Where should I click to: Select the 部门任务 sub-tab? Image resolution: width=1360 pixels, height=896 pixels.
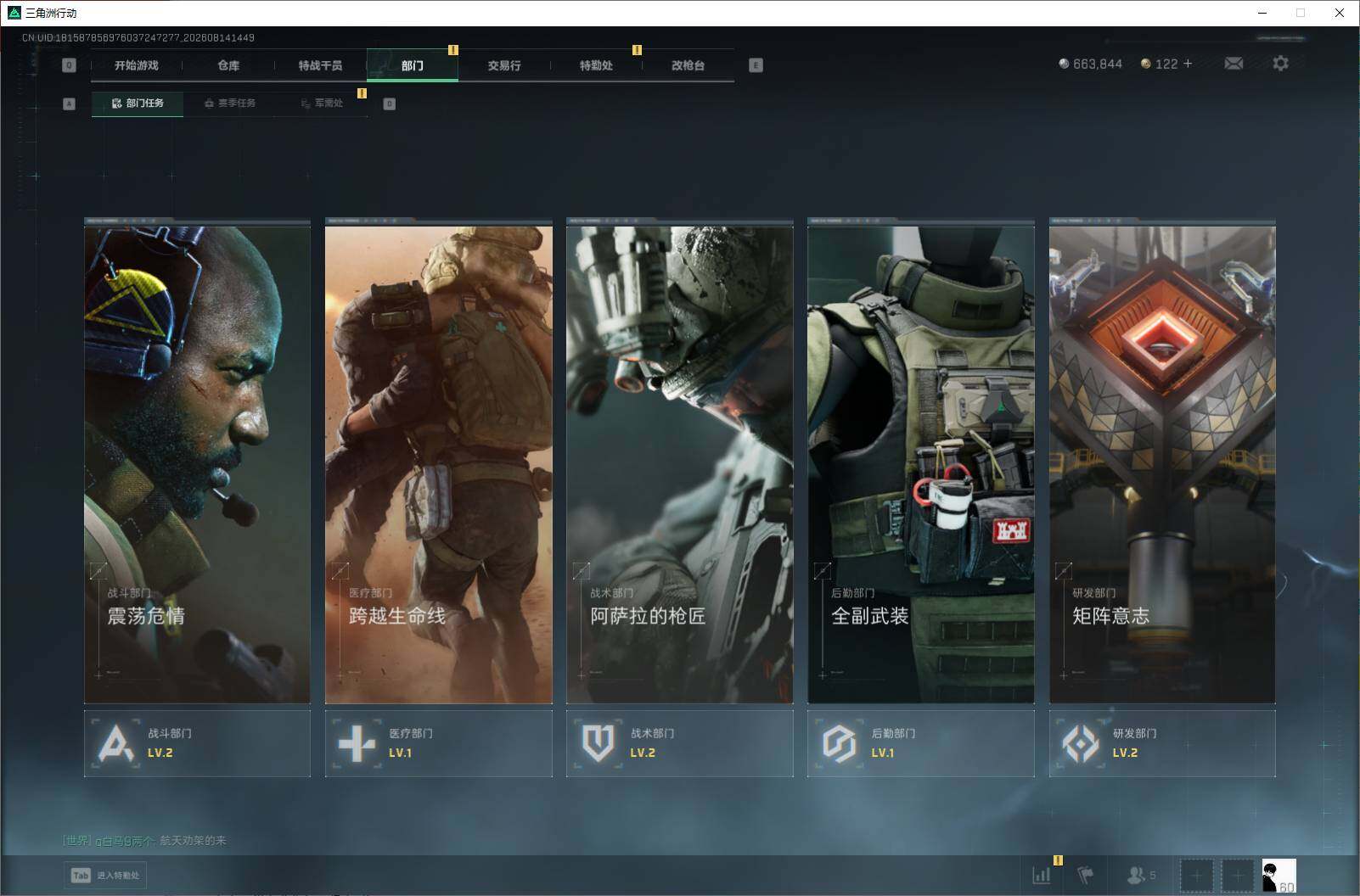coord(138,104)
